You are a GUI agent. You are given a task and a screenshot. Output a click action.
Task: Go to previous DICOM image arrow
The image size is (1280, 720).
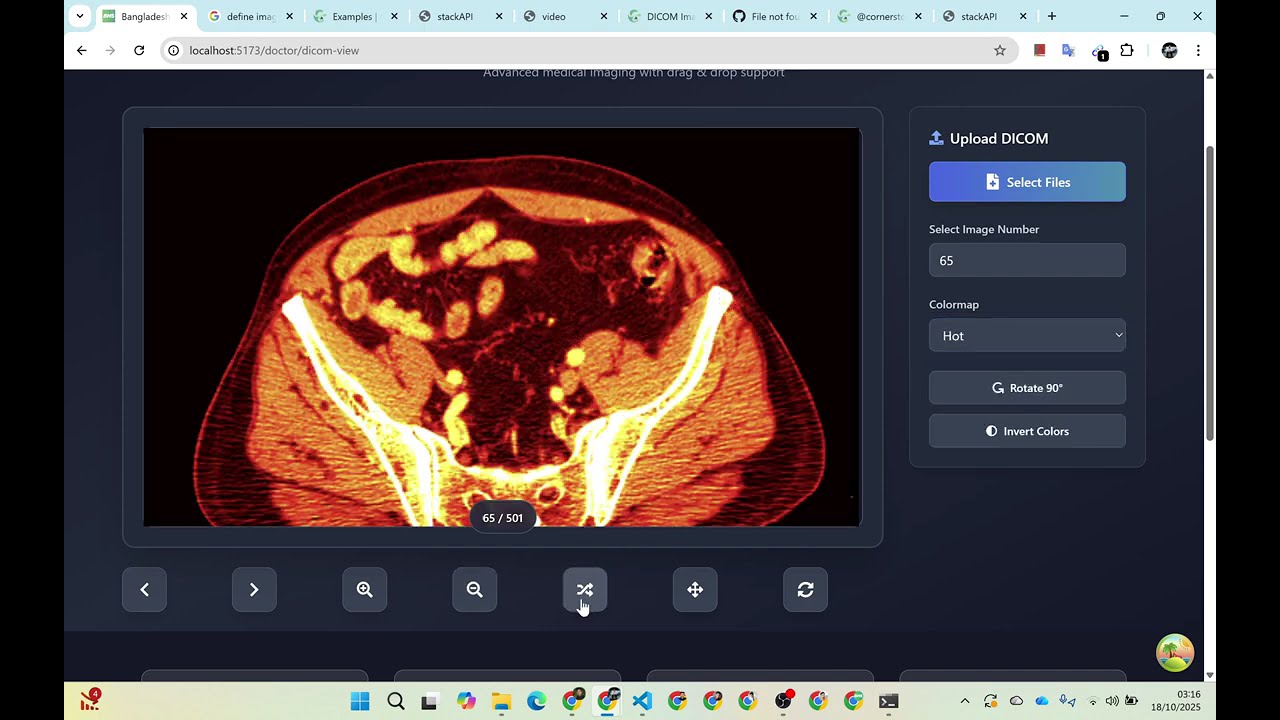(x=144, y=590)
